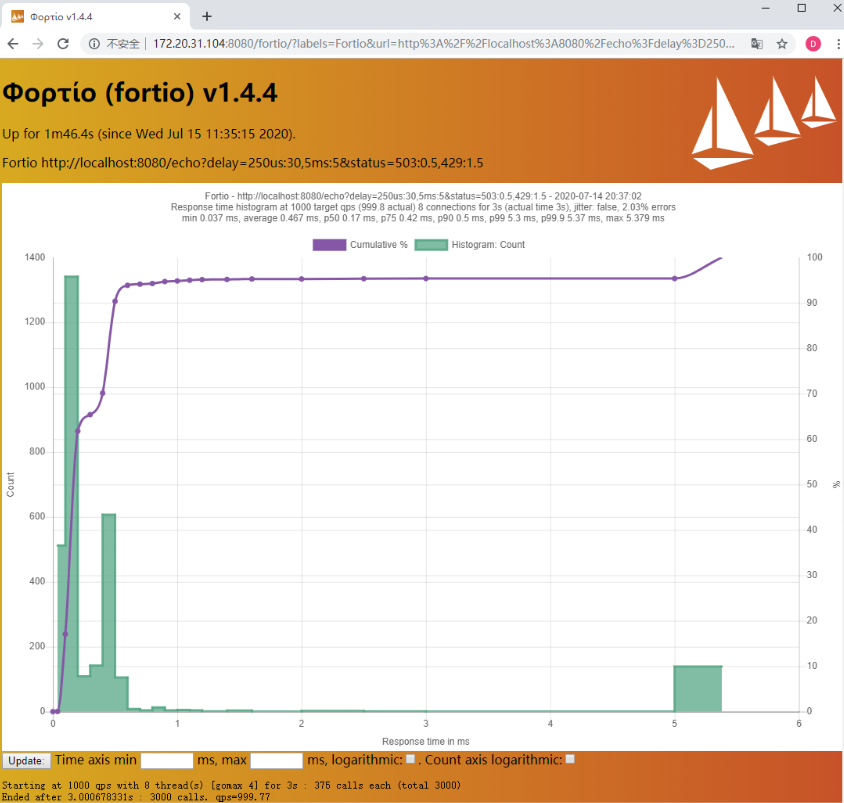The width and height of the screenshot is (844, 803).
Task: Click the echo URL text in header
Action: [x=262, y=163]
